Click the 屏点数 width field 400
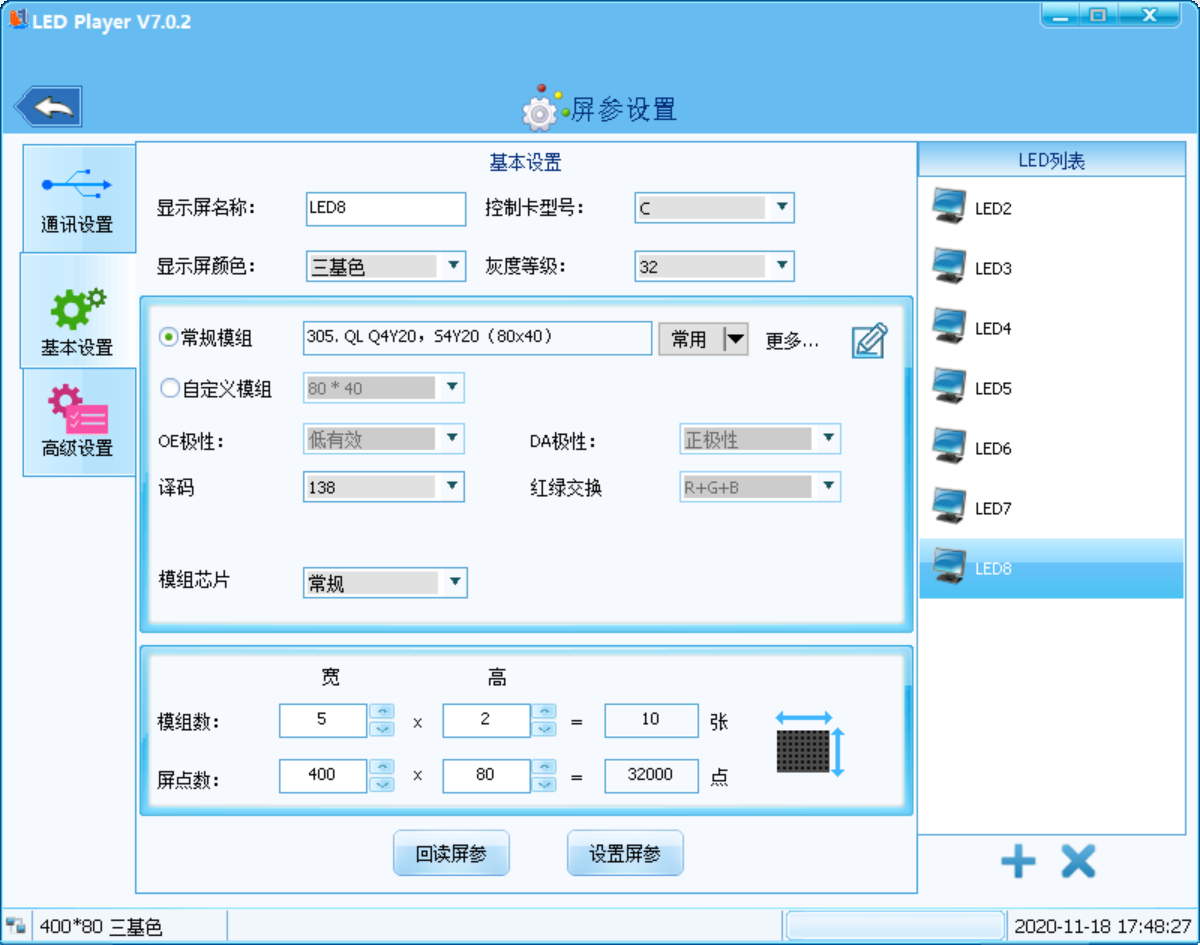This screenshot has width=1200, height=945. tap(323, 775)
